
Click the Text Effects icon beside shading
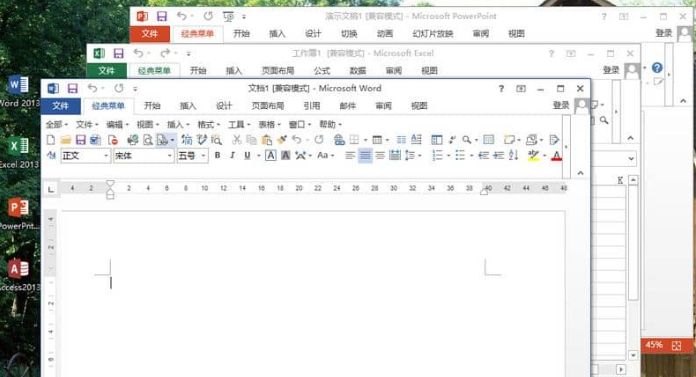301,155
